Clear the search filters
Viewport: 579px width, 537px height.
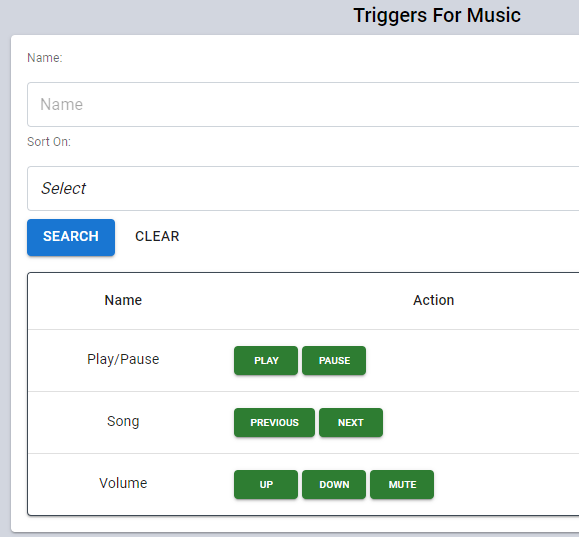pos(157,236)
